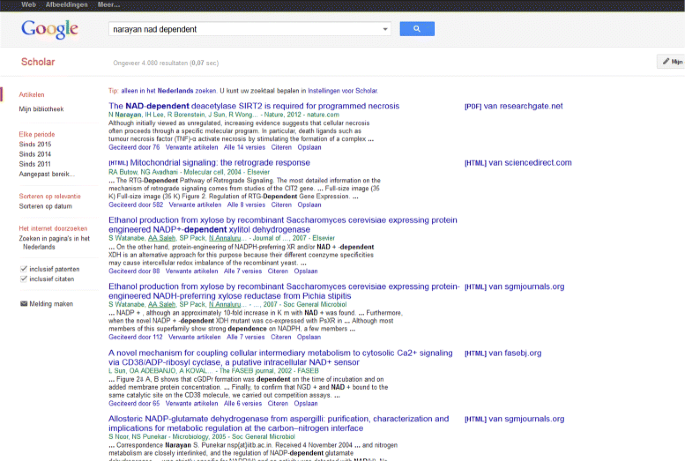Open PDF van researchgate.net
This screenshot has width=685, height=461.
pyautogui.click(x=514, y=106)
